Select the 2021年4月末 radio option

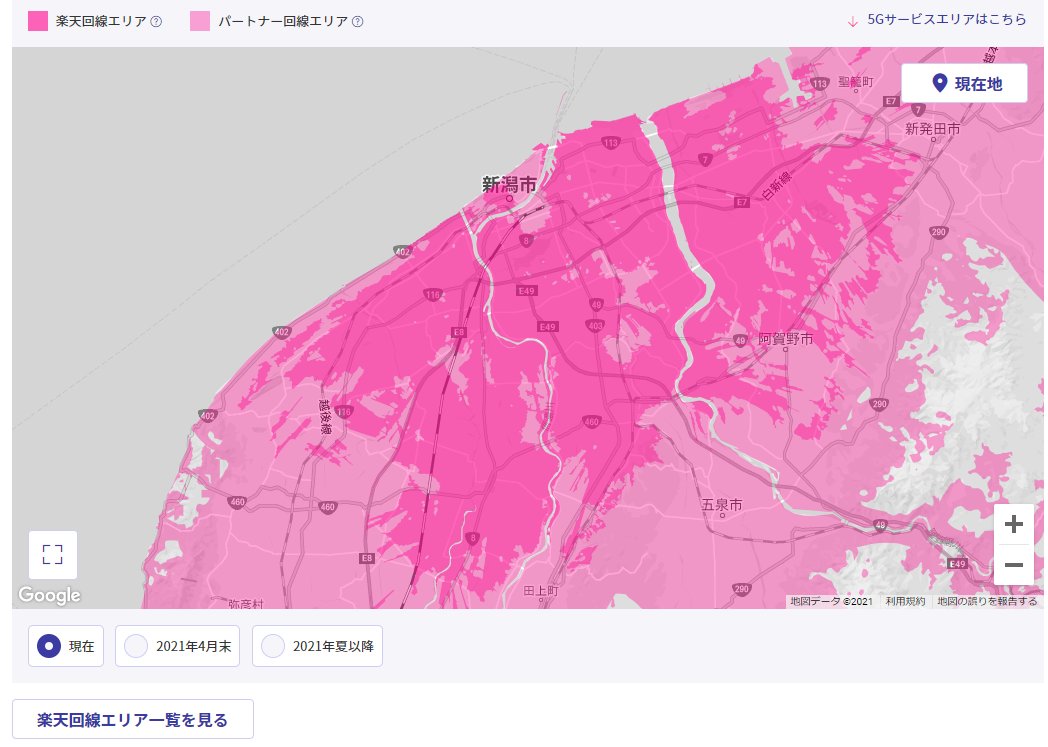point(177,646)
